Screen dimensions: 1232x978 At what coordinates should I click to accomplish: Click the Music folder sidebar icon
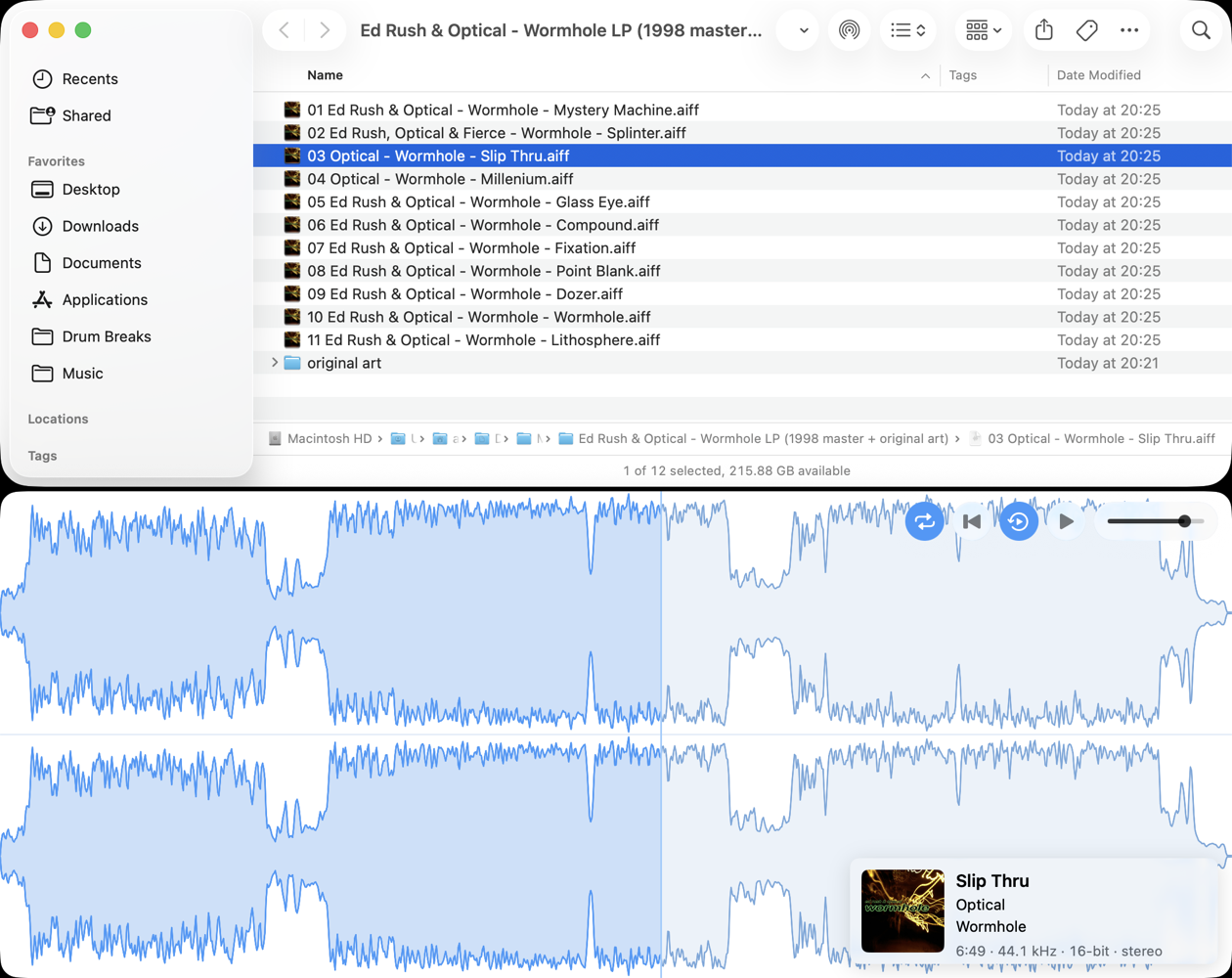(42, 374)
